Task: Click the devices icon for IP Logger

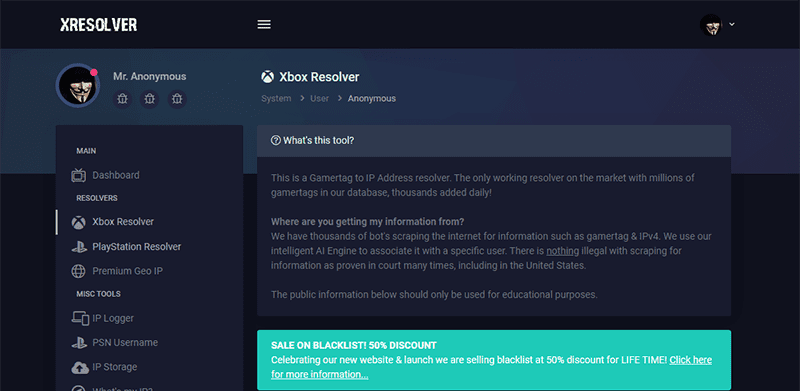Action: click(80, 319)
